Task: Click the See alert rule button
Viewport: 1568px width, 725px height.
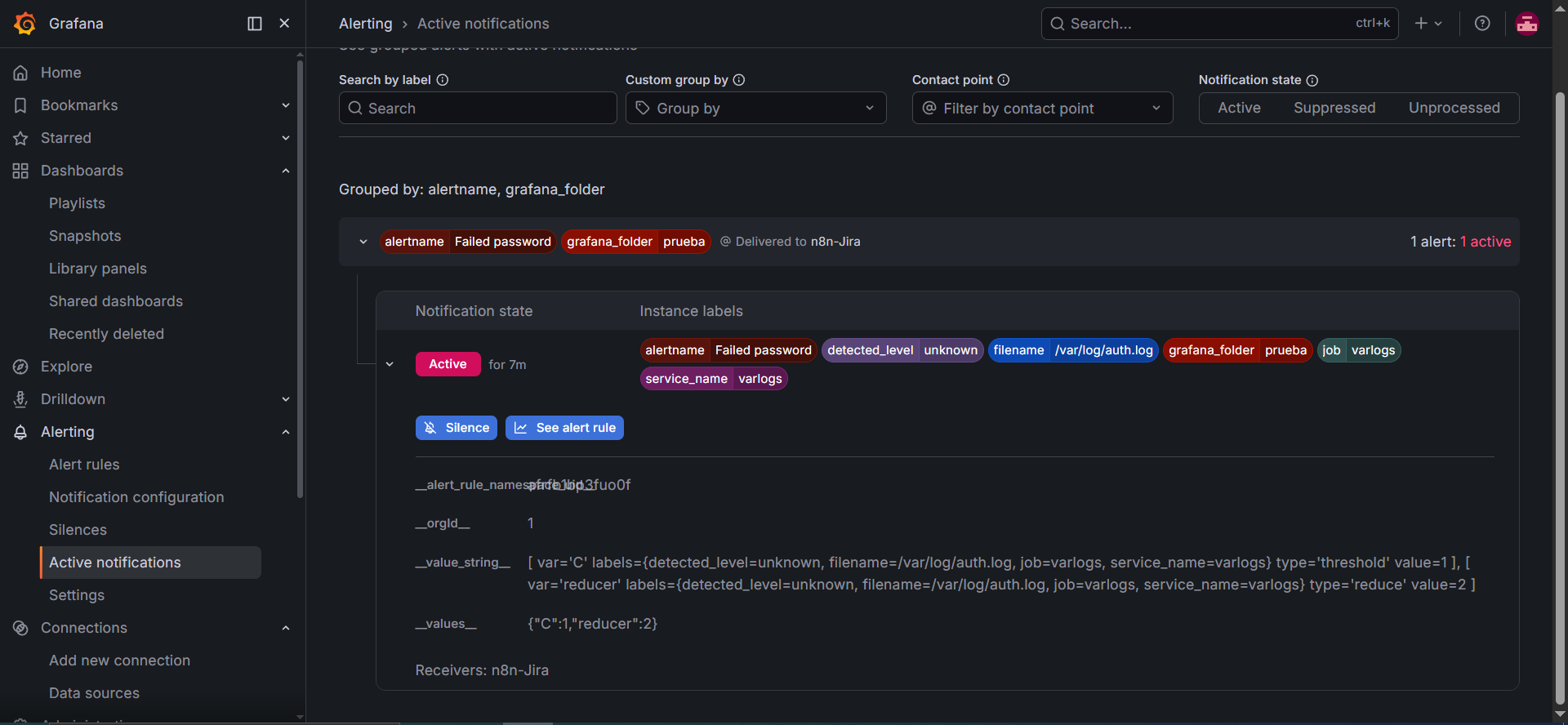Action: (x=564, y=428)
